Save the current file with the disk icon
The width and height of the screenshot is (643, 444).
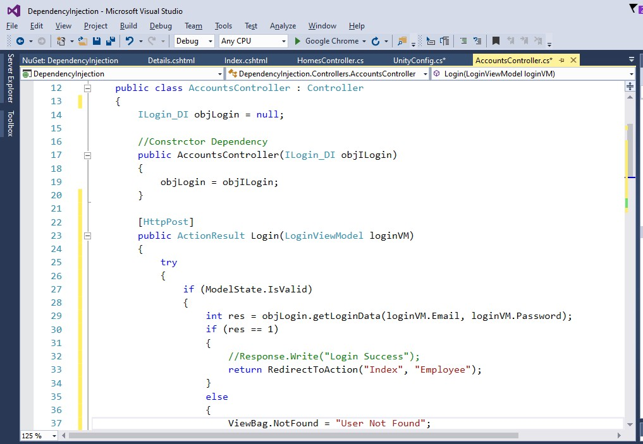pyautogui.click(x=97, y=41)
